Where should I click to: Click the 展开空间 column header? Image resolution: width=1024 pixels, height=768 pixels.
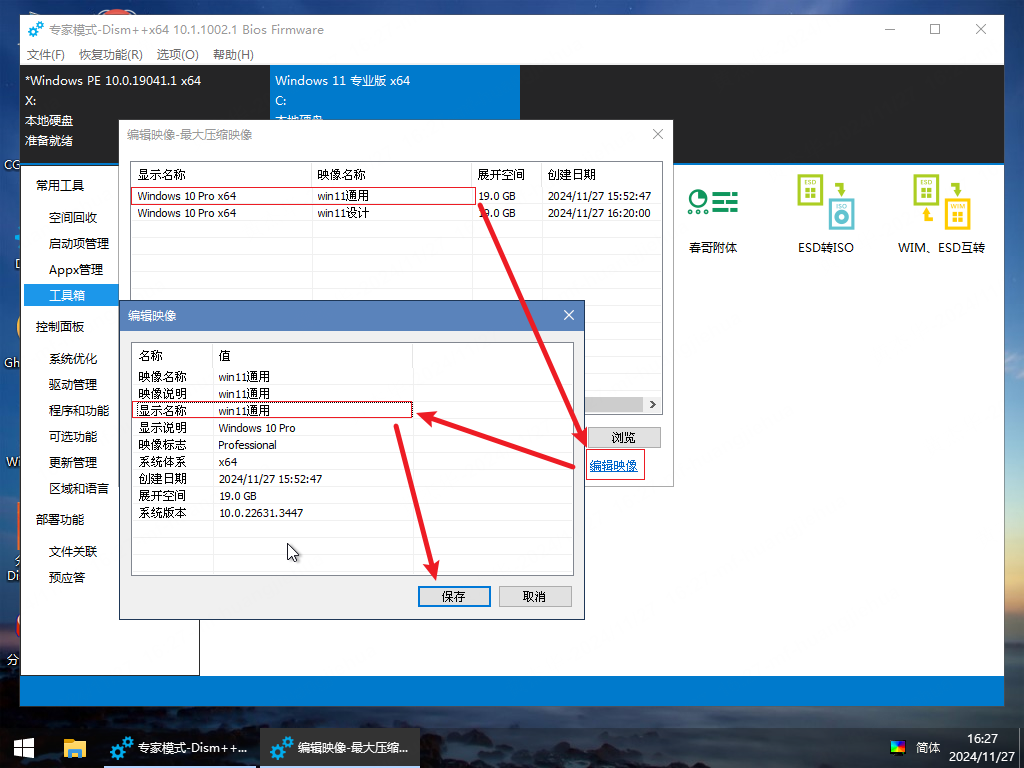[x=507, y=174]
